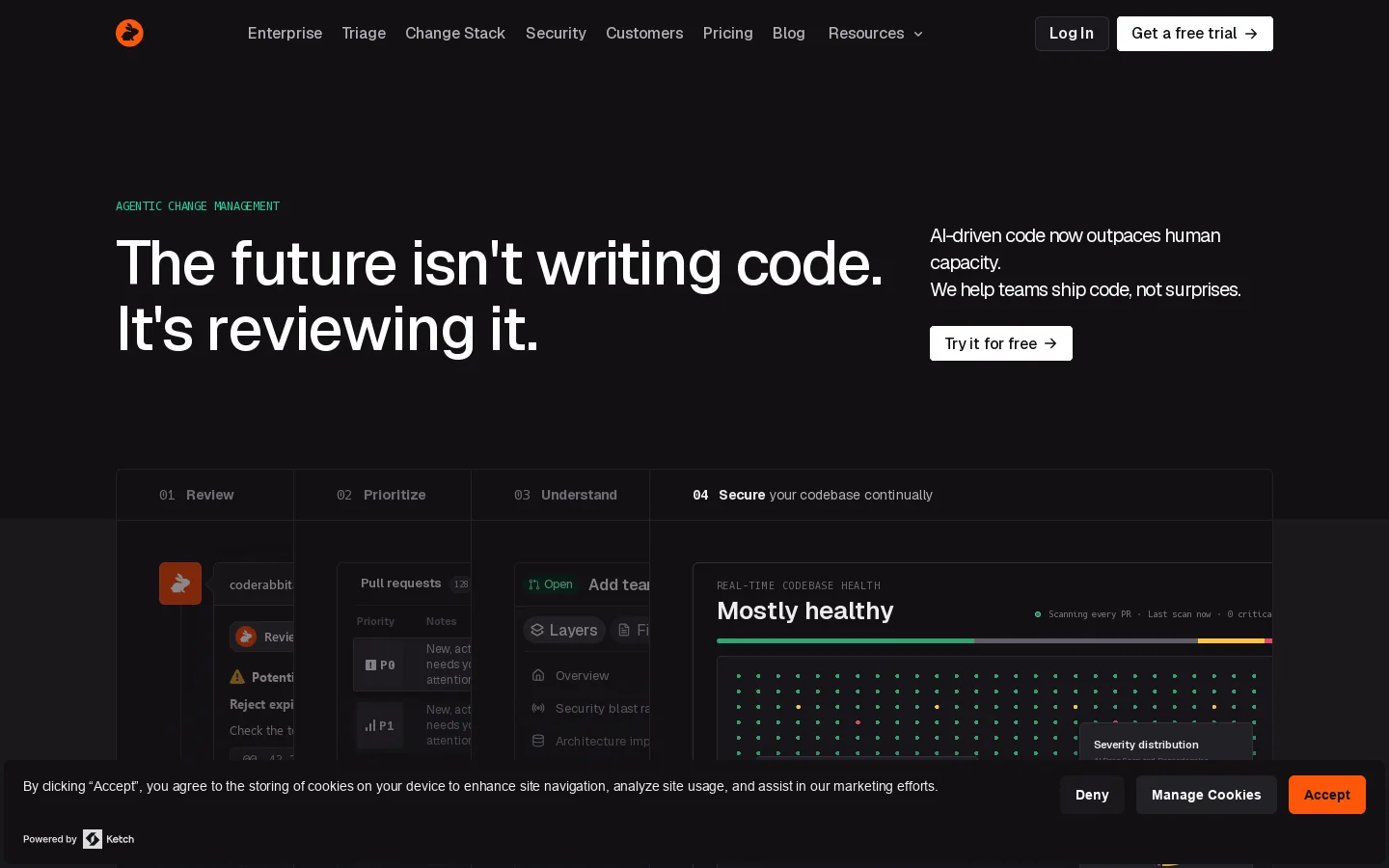Viewport: 1389px width, 868px height.
Task: Click the CodeRabbit logo in header
Action: 129,33
